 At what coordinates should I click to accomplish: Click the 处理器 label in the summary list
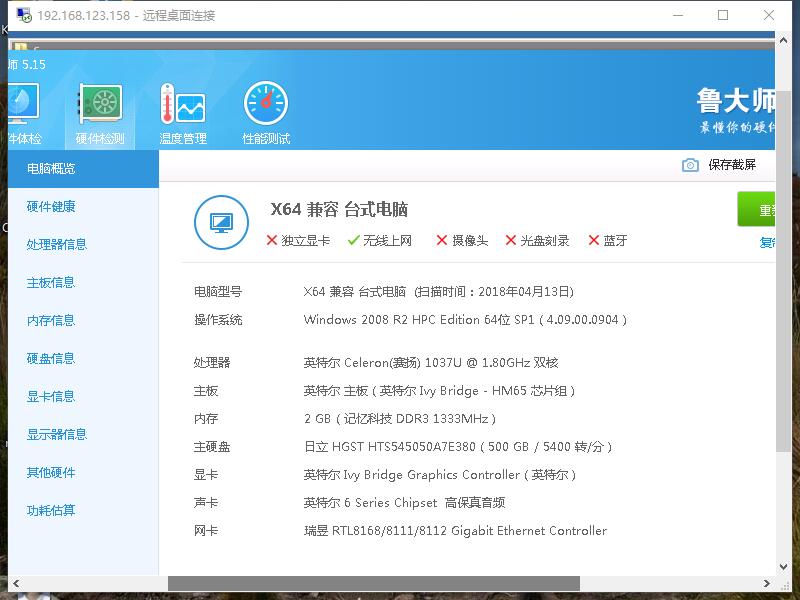coord(212,363)
